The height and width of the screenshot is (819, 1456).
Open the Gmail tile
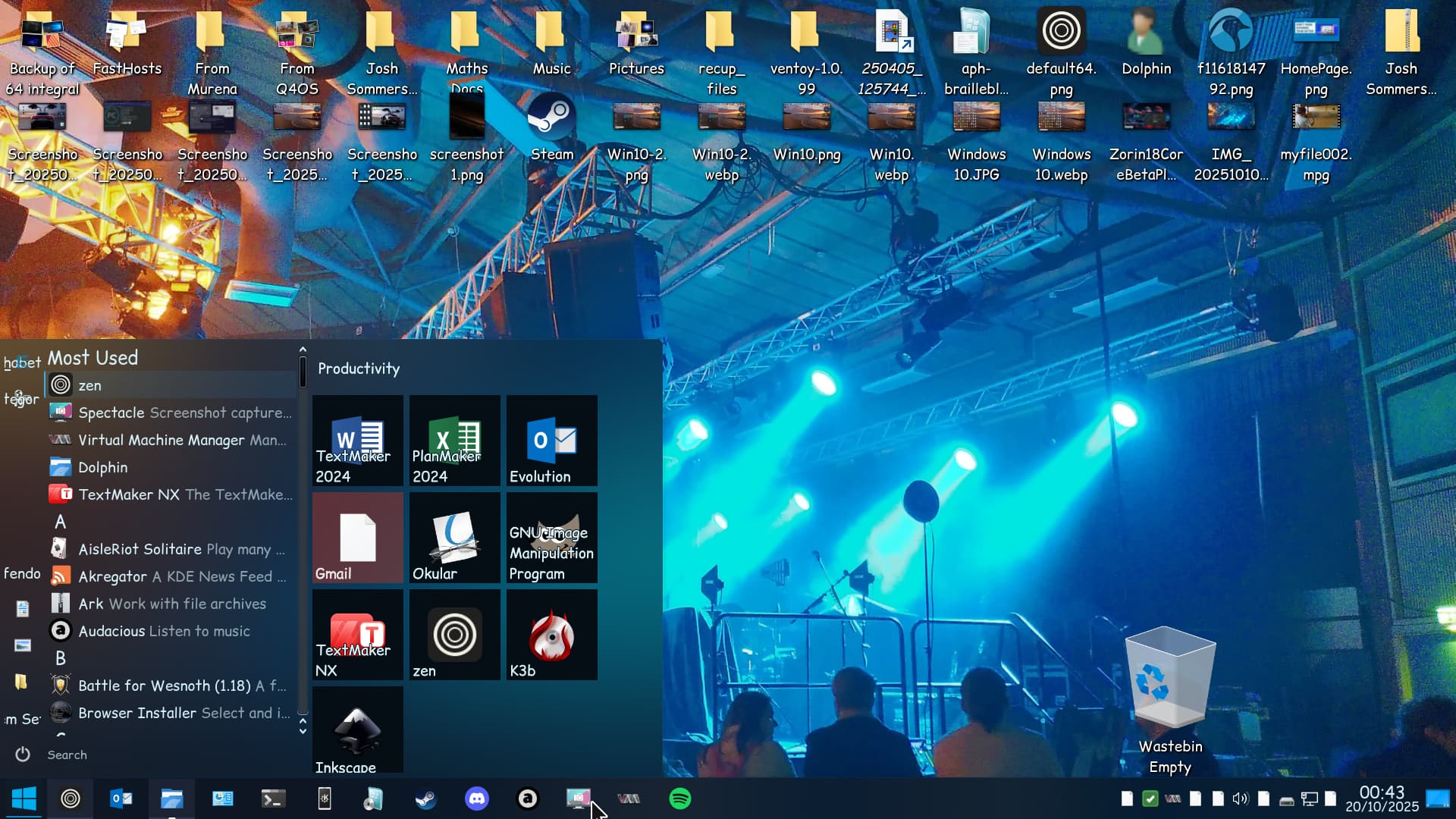coord(357,538)
